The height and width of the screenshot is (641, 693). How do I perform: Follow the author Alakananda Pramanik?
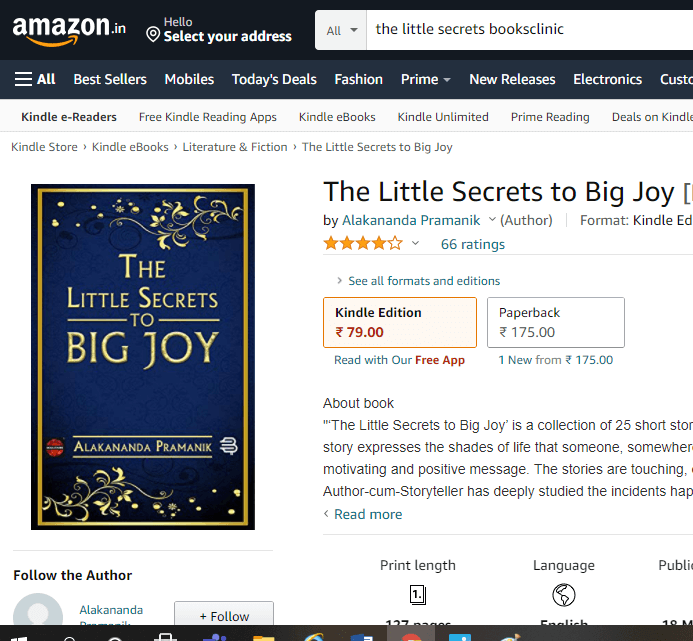pos(224,614)
